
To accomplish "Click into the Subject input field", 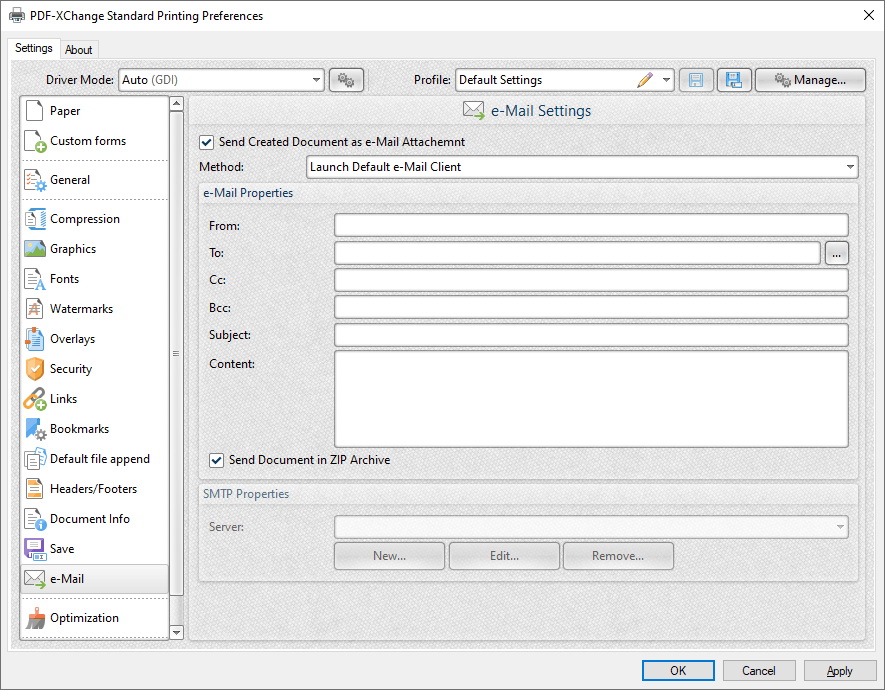I will point(591,335).
